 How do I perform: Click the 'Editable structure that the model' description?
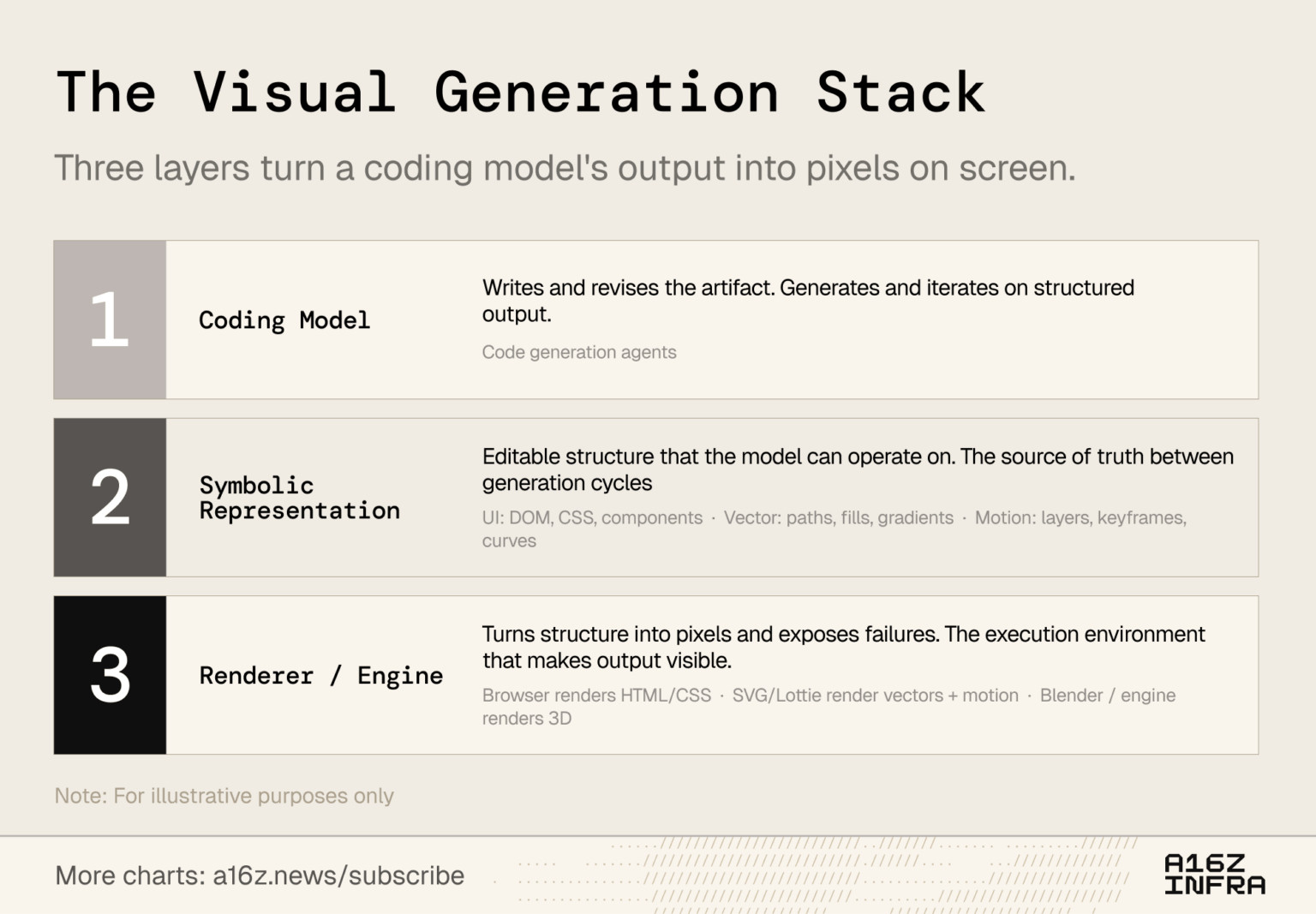858,469
